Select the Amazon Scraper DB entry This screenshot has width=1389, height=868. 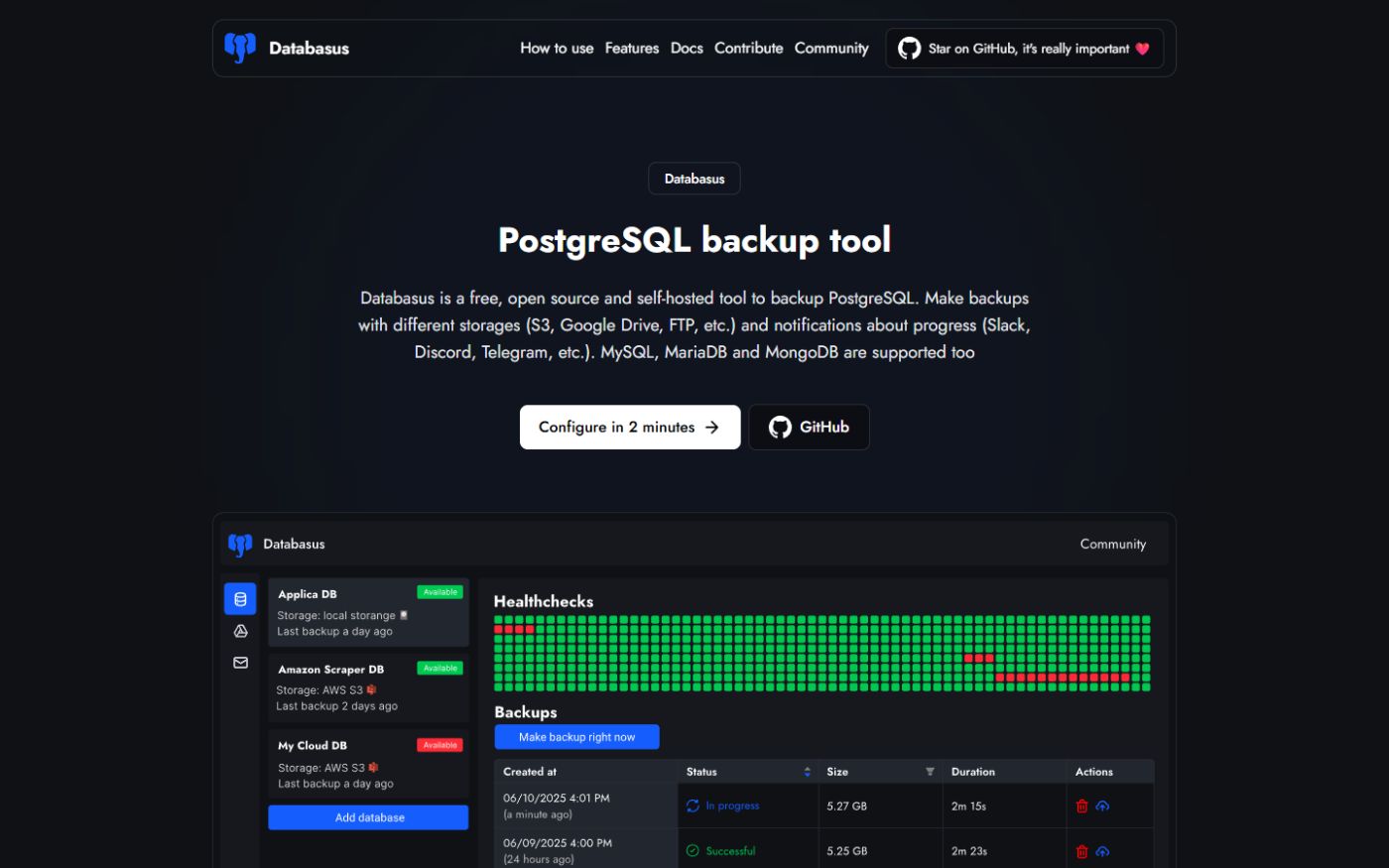(x=368, y=687)
